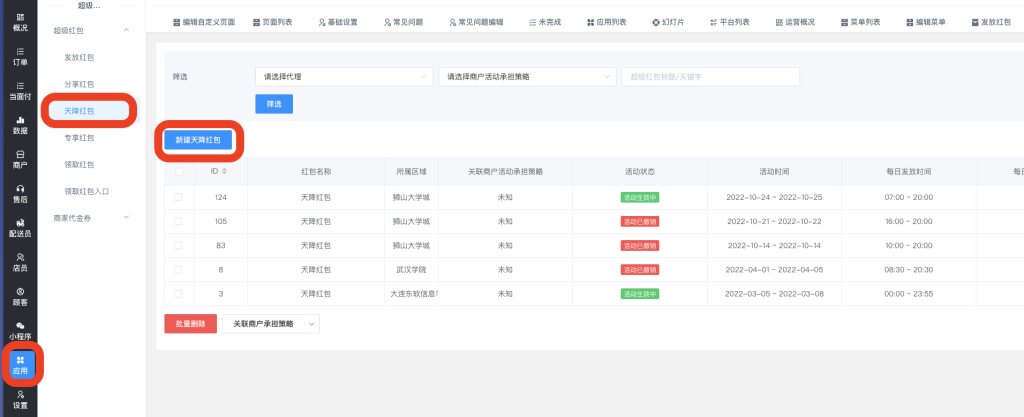Open 售后 after-sales headset icon
The image size is (1024, 417).
click(x=20, y=193)
